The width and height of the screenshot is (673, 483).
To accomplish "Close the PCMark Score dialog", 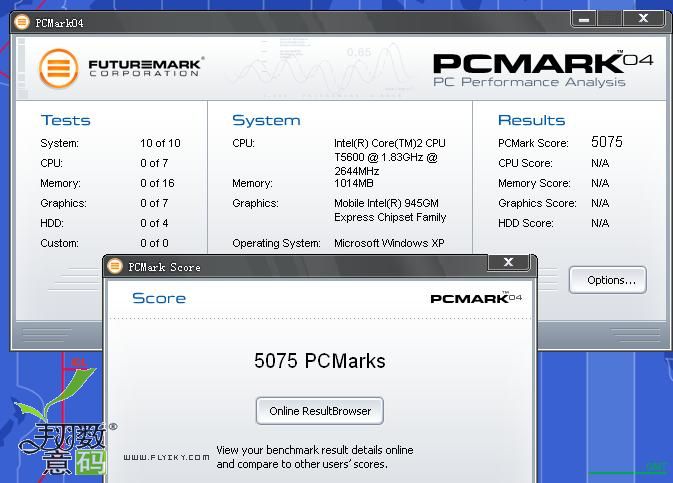I will click(508, 262).
